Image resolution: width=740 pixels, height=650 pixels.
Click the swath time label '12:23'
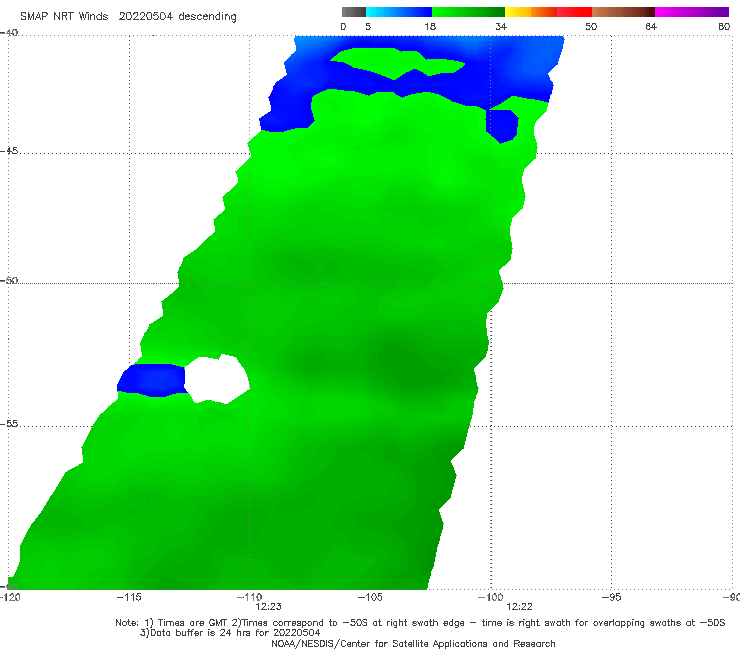pos(268,607)
